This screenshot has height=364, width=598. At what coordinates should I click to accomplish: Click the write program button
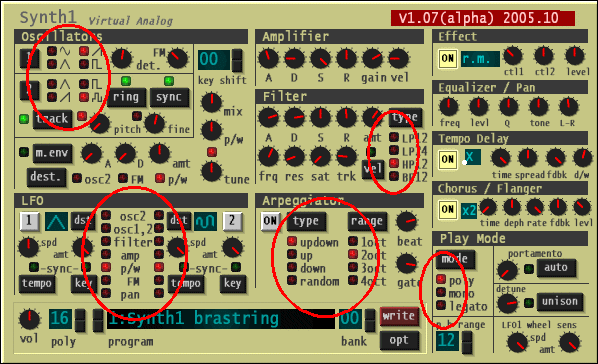[x=399, y=316]
